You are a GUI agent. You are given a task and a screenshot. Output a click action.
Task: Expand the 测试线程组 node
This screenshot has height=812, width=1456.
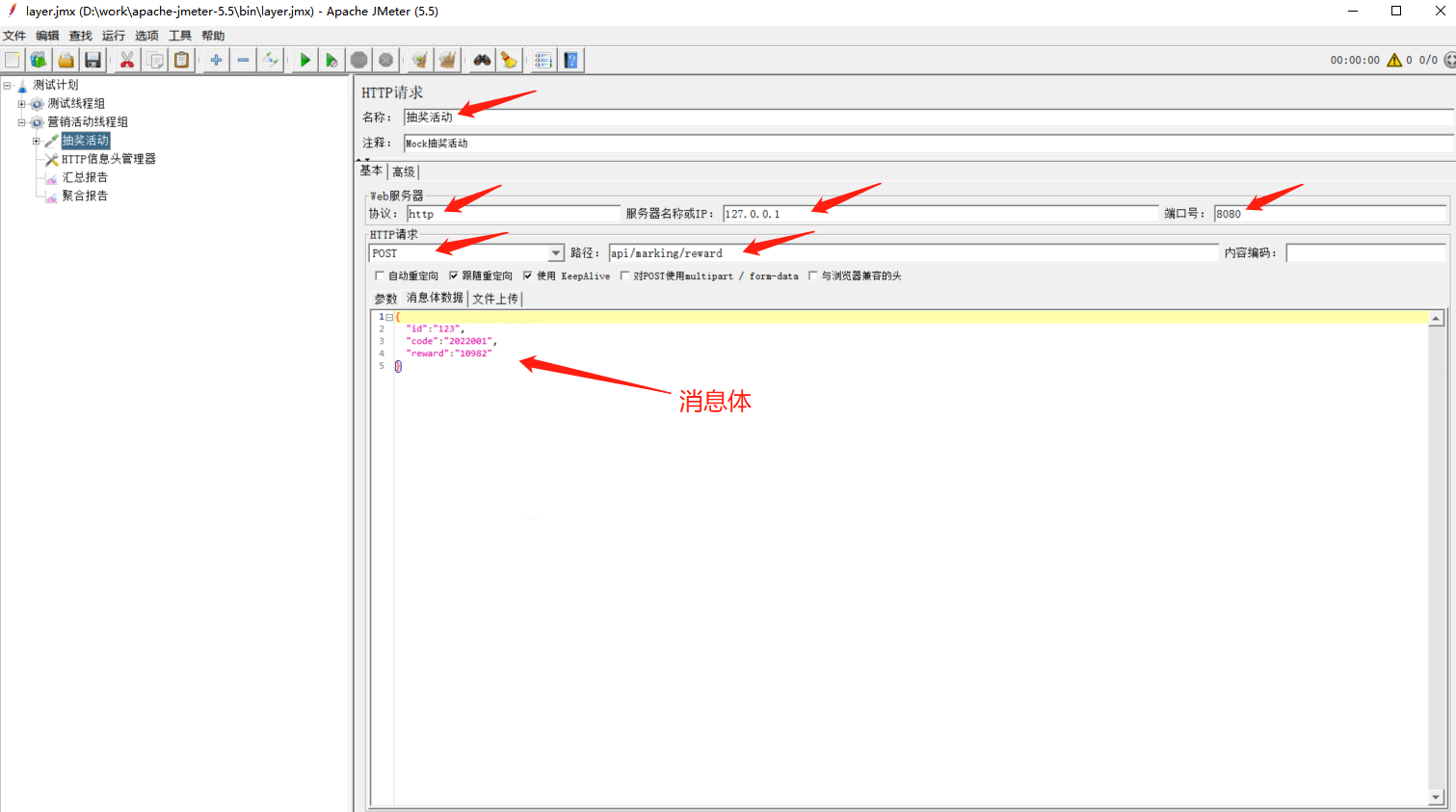pos(21,103)
